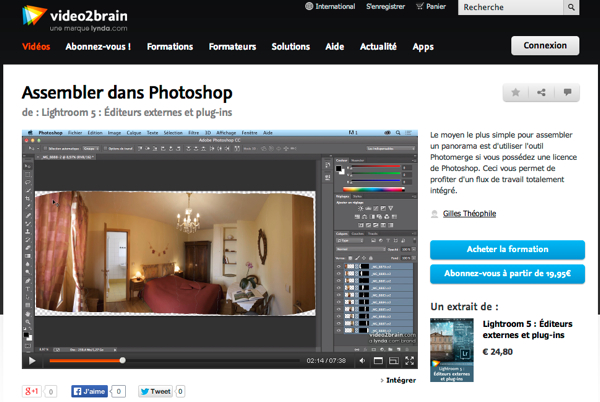Open Gilles Théophile author link

470,213
